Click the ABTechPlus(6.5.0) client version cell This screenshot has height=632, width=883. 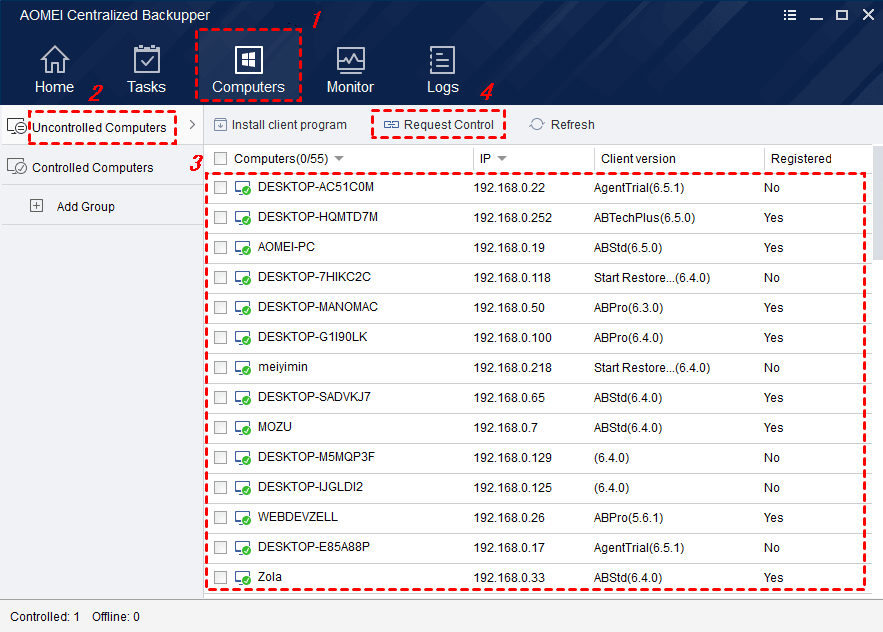(x=644, y=218)
